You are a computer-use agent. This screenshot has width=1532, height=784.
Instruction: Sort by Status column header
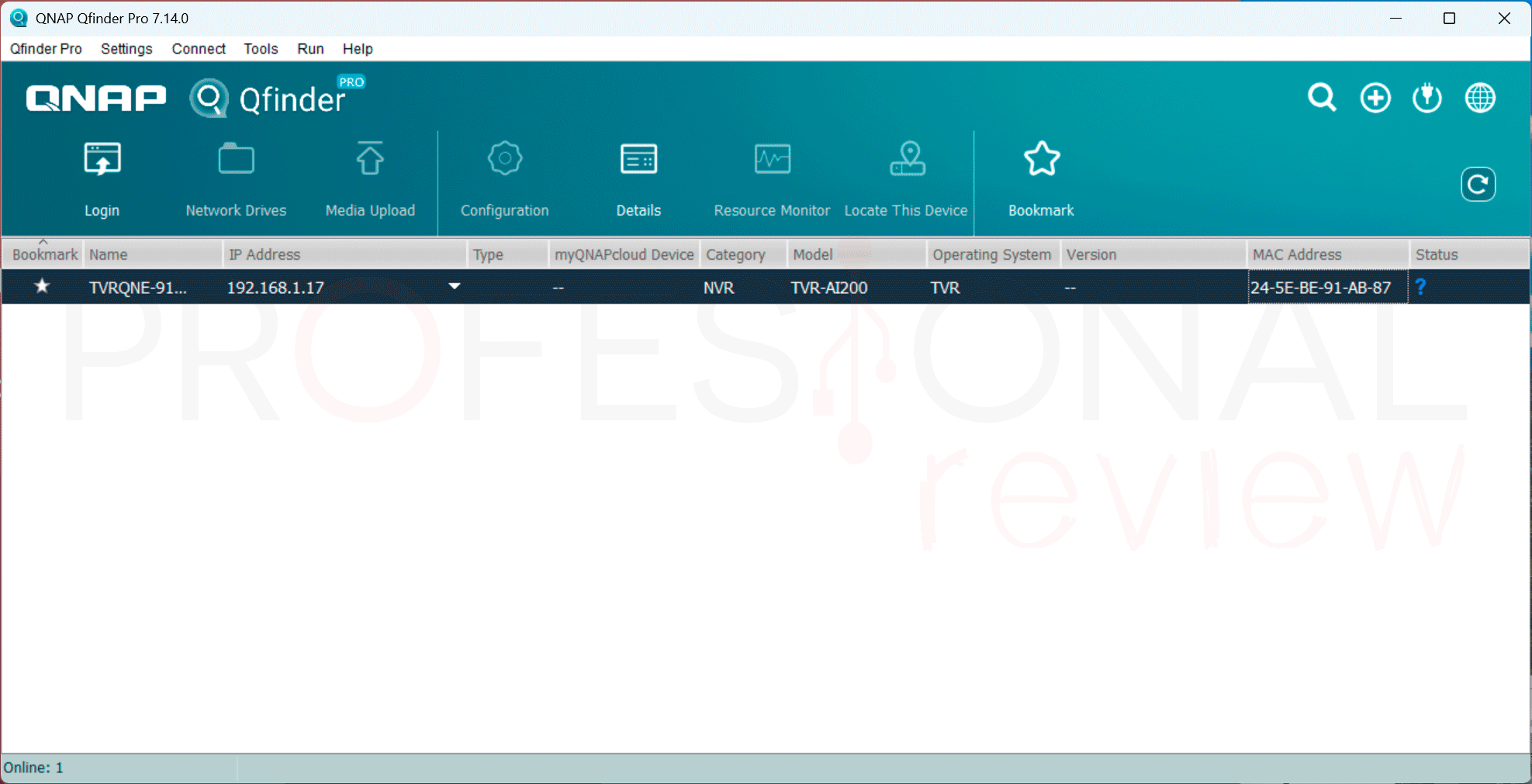1469,254
